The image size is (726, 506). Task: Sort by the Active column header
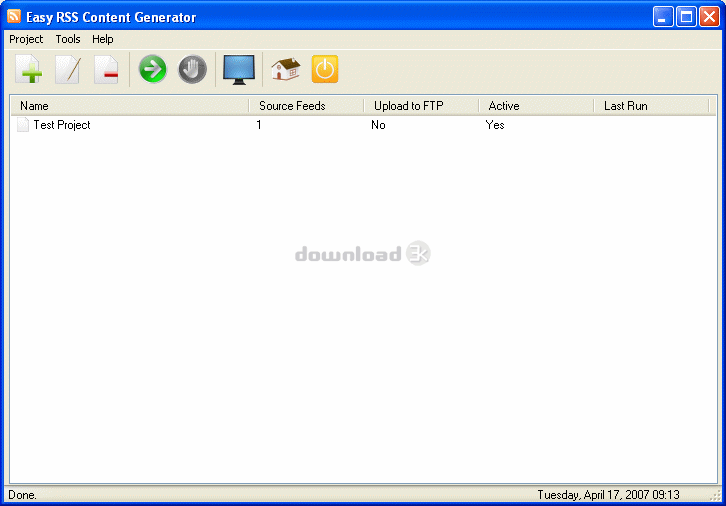click(x=536, y=106)
